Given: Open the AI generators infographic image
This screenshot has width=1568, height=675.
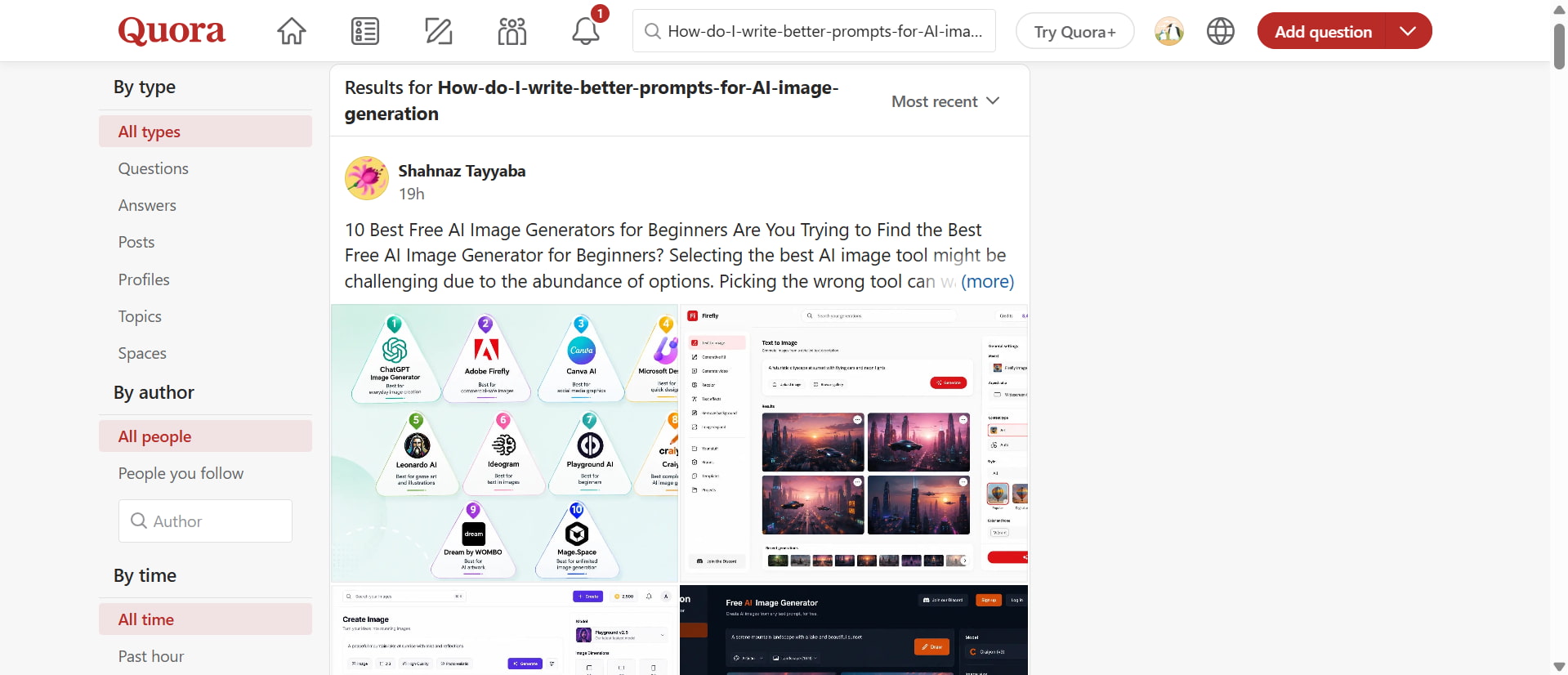Looking at the screenshot, I should 504,443.
